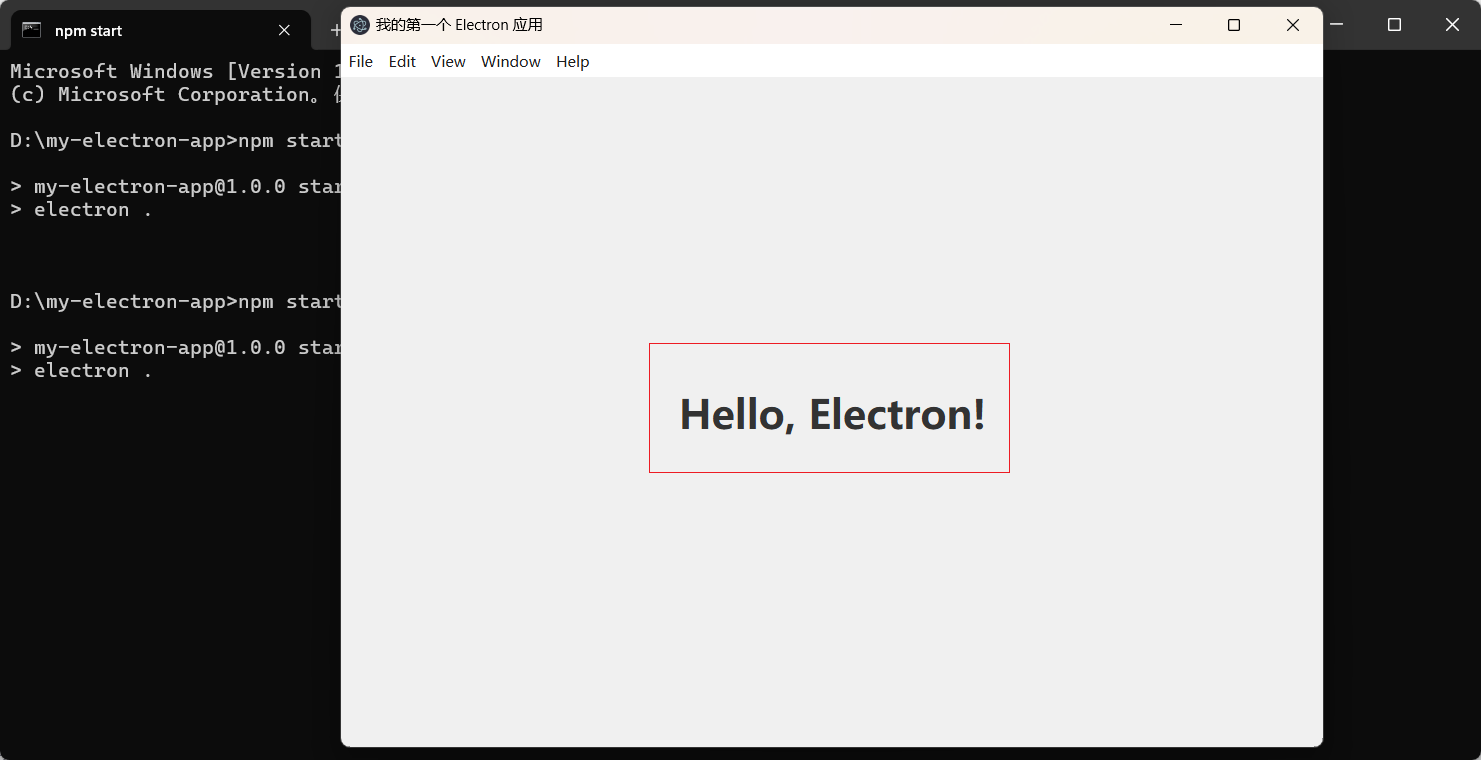The image size is (1481, 760).
Task: Open the File menu in Electron app
Action: [x=361, y=62]
